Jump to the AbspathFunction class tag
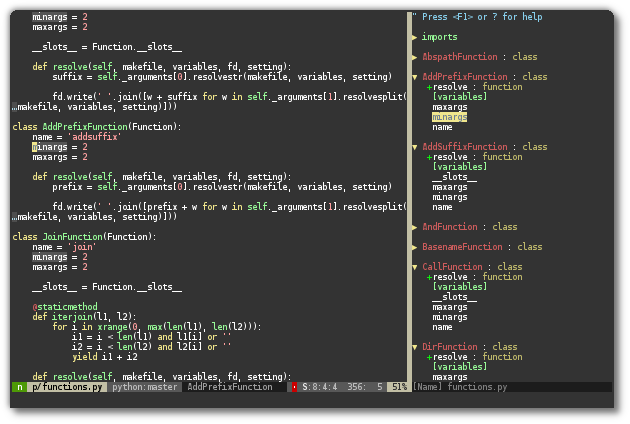 [460, 57]
